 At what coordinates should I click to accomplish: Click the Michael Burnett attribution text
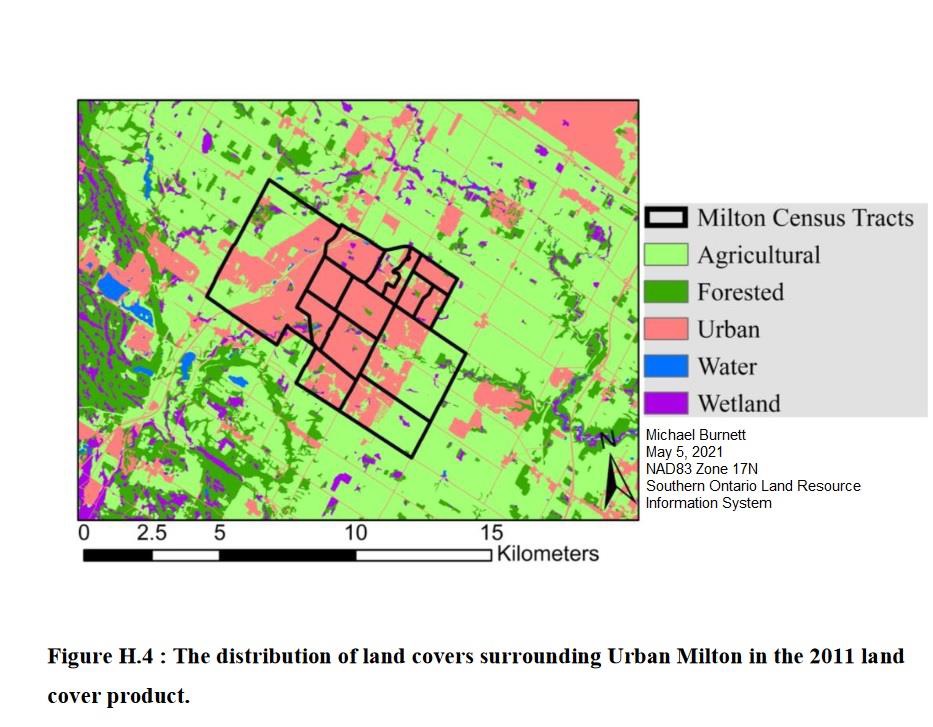[x=697, y=435]
